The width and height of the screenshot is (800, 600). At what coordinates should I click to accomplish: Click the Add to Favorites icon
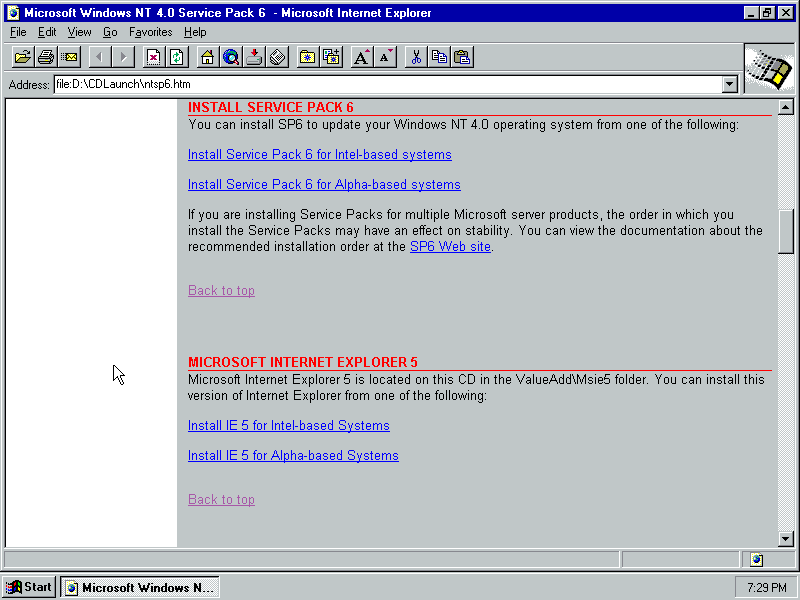[331, 57]
